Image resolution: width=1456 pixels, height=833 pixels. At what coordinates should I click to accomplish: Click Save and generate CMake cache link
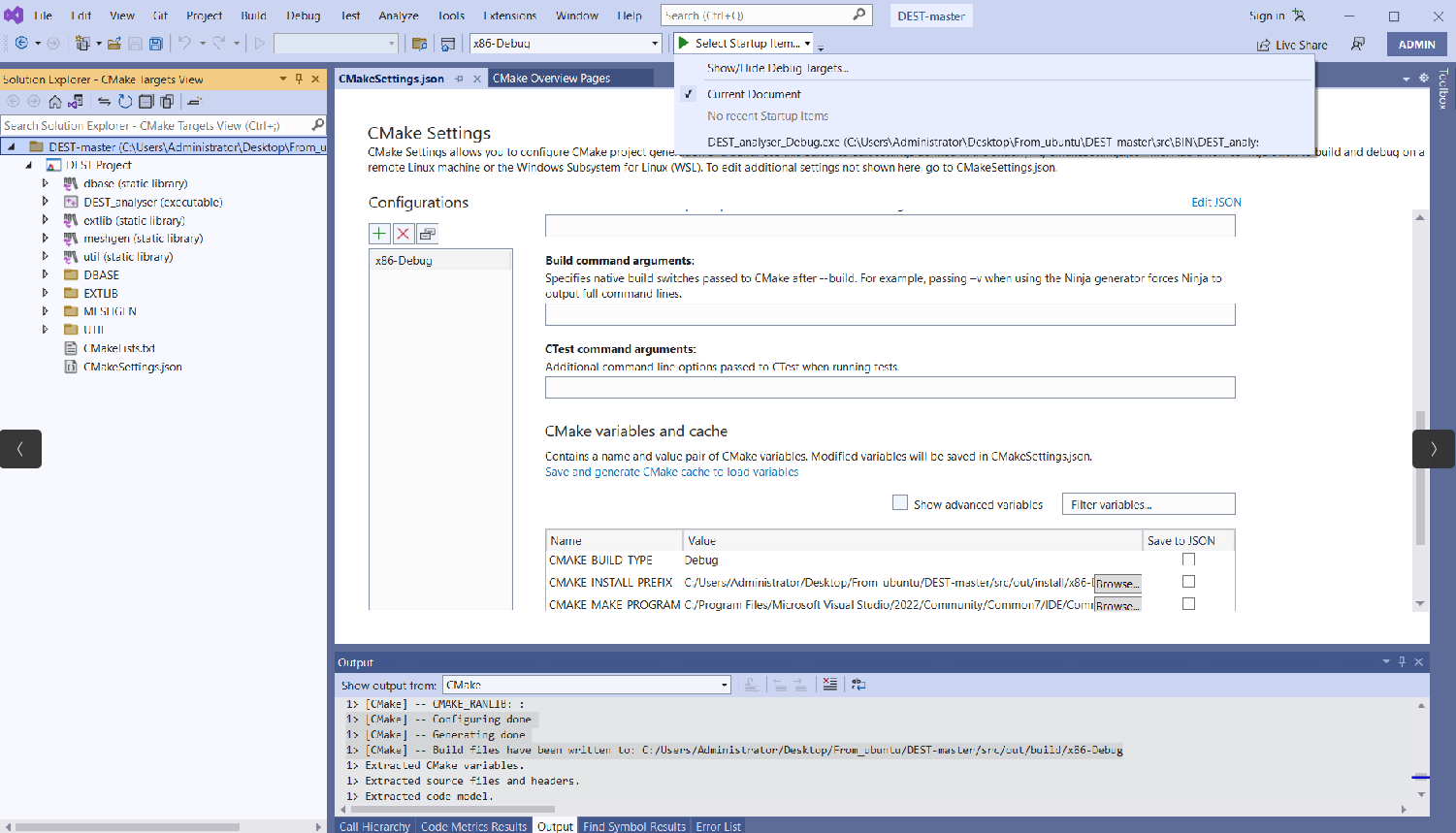[671, 472]
